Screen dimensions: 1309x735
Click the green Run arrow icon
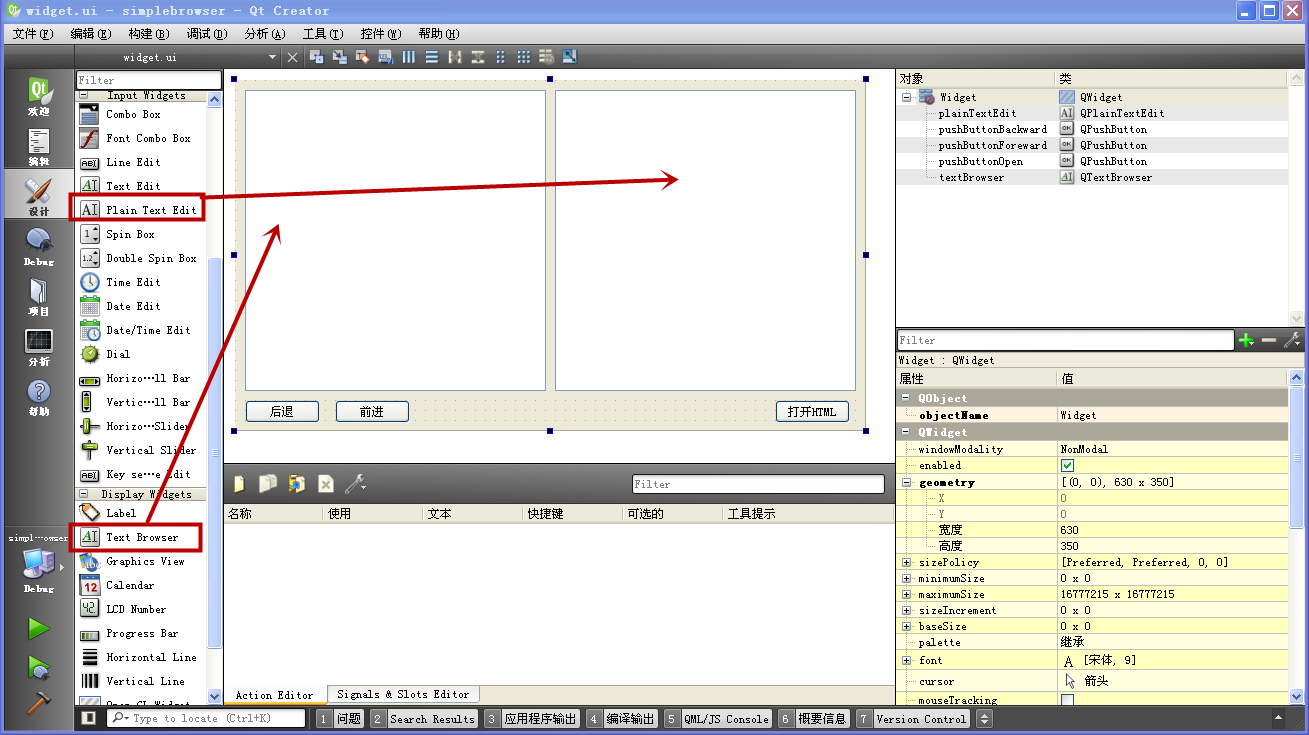(38, 627)
